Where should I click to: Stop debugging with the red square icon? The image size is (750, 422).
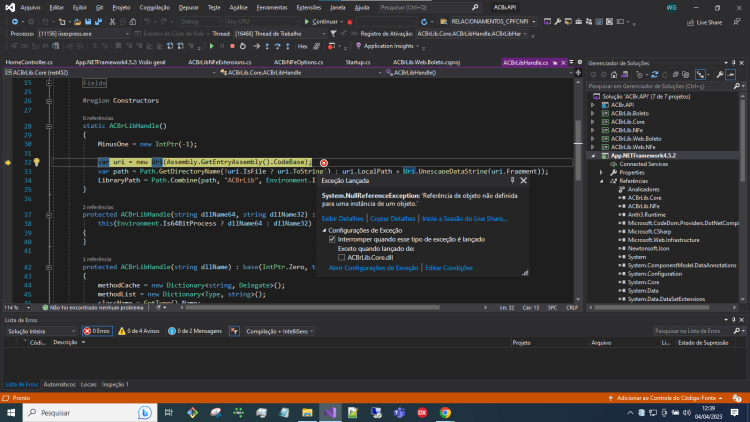coord(232,46)
